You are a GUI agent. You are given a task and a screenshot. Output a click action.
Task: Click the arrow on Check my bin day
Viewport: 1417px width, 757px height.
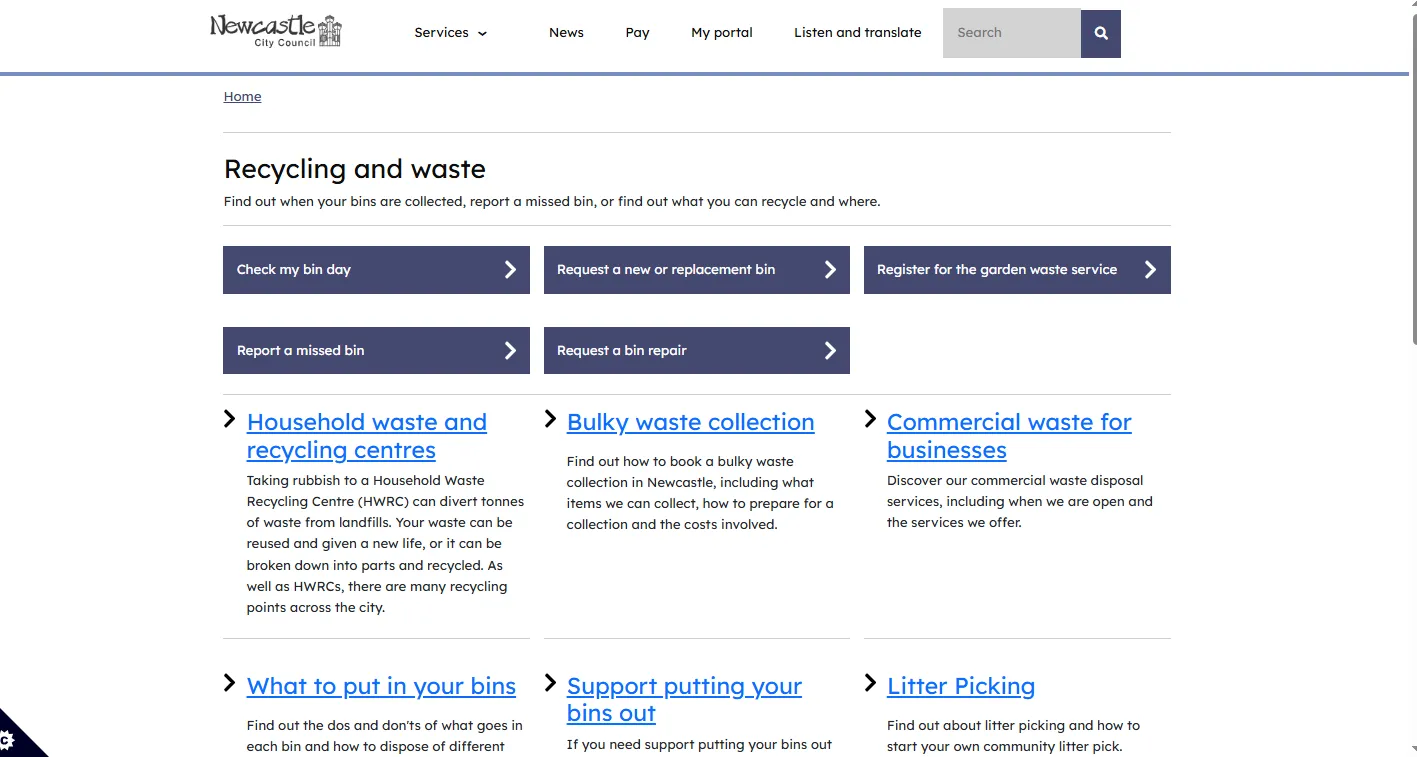[x=510, y=270]
